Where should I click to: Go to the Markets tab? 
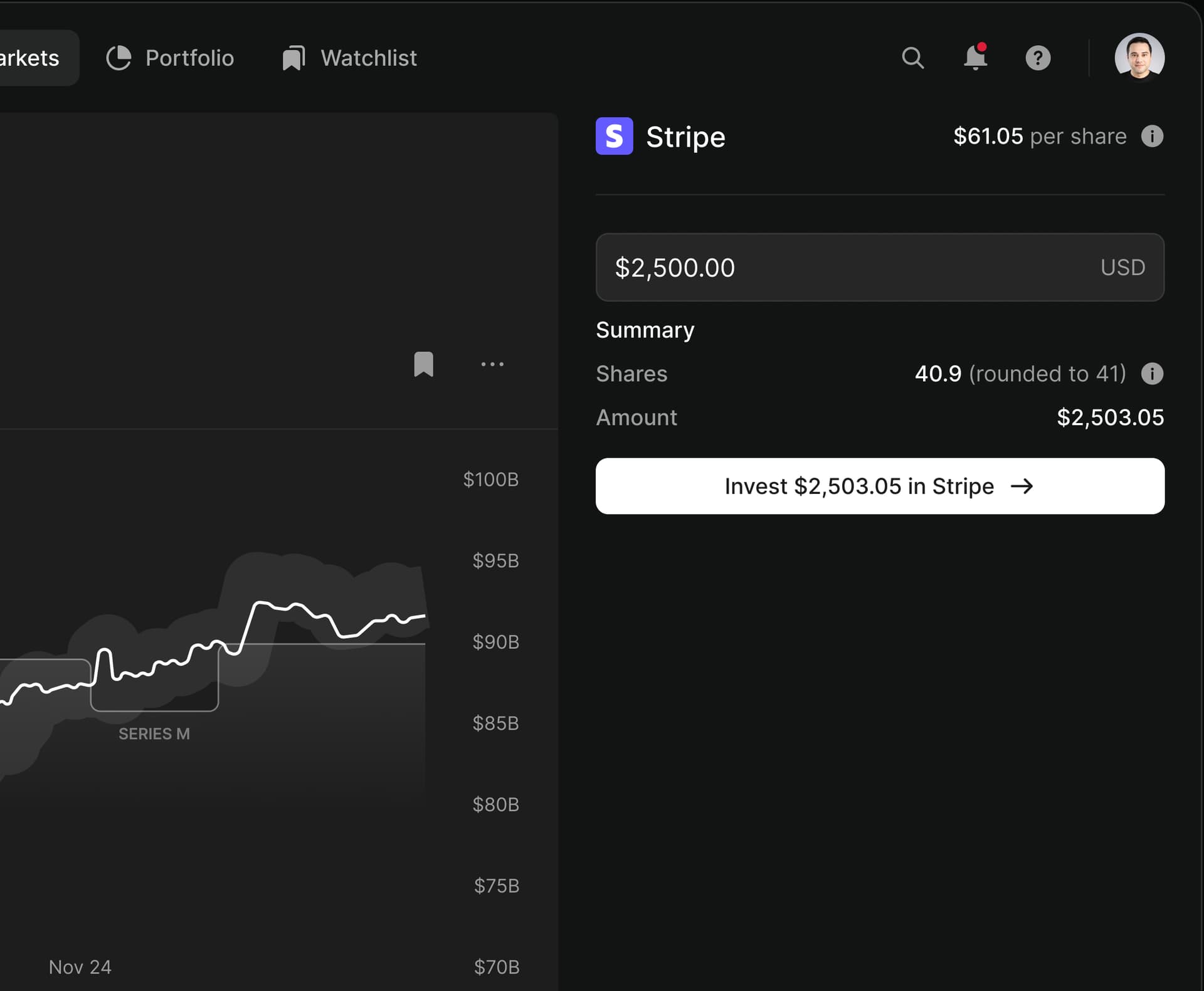point(30,58)
